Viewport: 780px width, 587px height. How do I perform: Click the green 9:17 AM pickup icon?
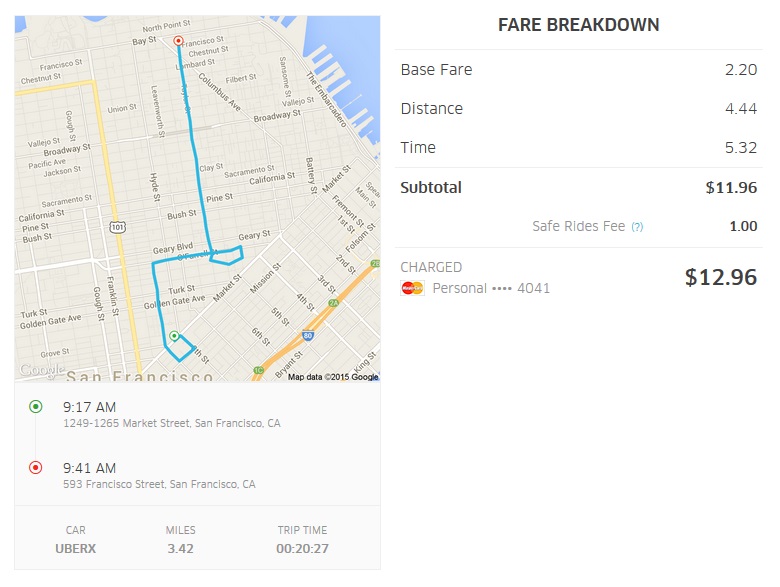point(36,407)
